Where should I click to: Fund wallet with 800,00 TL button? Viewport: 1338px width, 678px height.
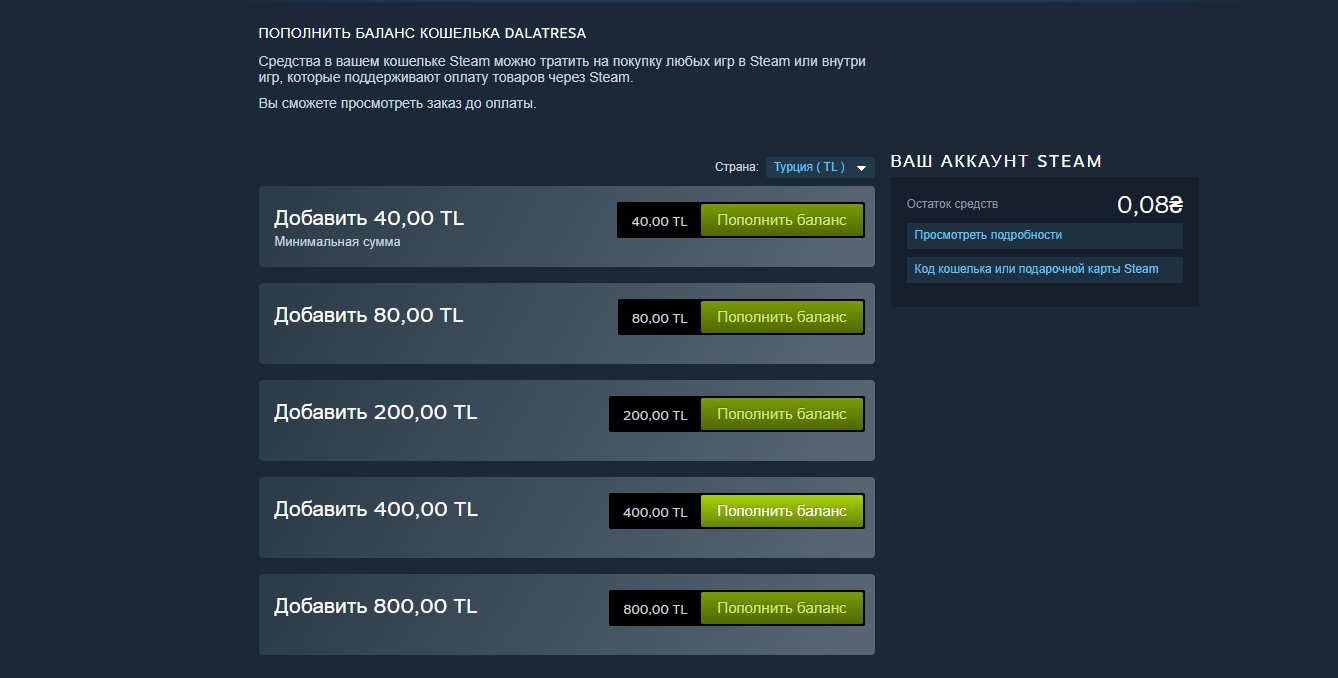[781, 608]
